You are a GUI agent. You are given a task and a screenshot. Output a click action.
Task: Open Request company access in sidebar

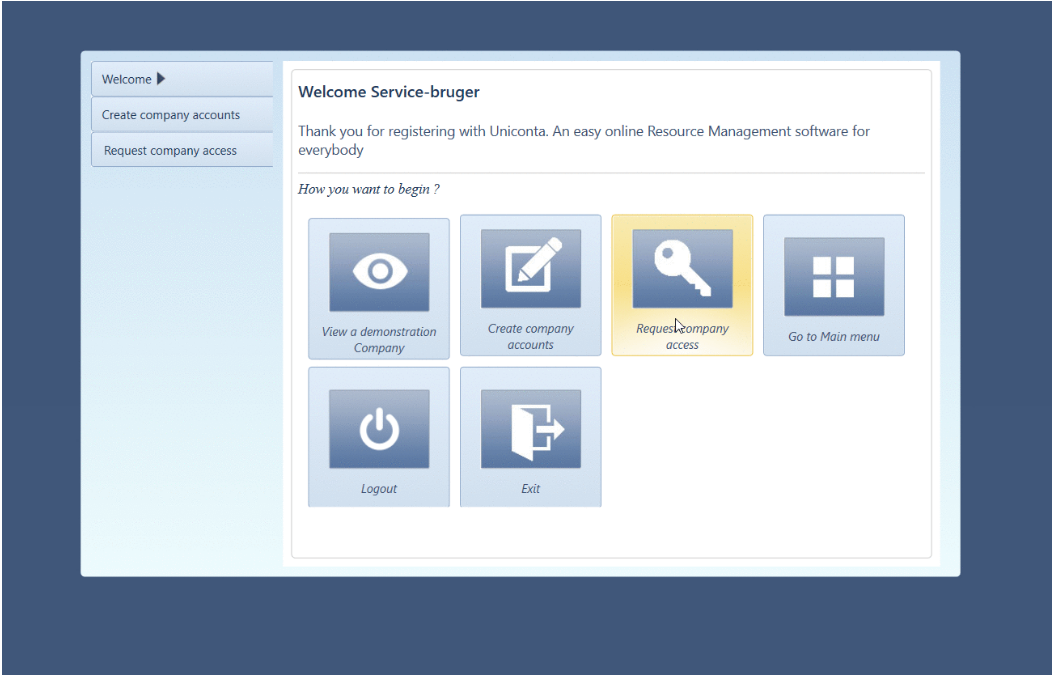click(182, 150)
